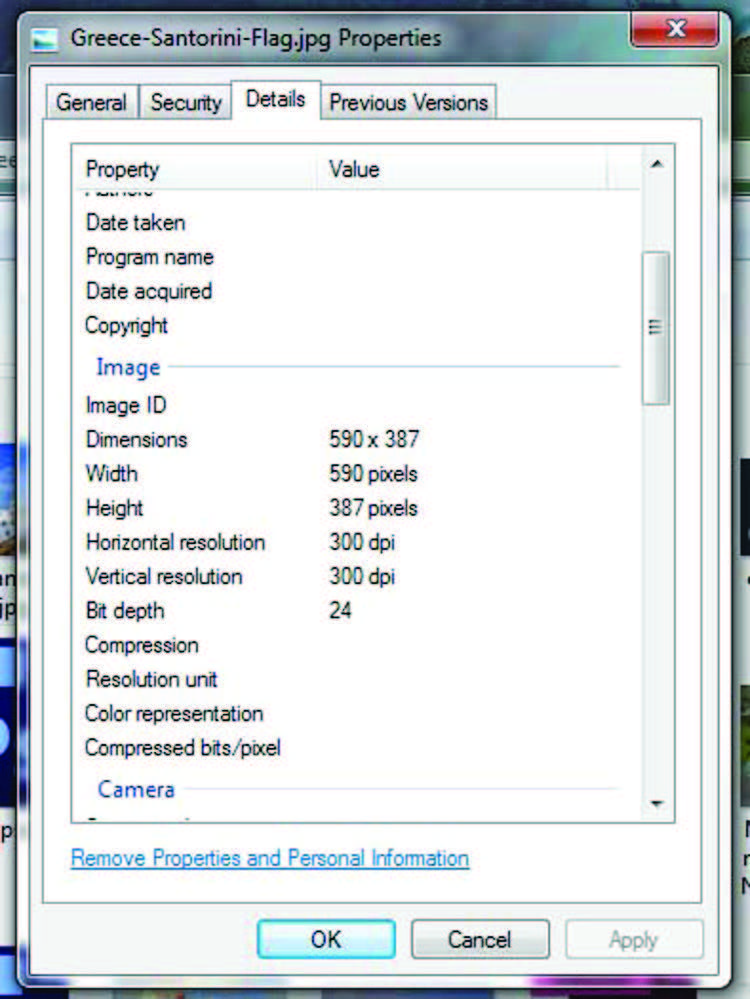Switch to the General tab
The height and width of the screenshot is (999, 750).
(91, 103)
